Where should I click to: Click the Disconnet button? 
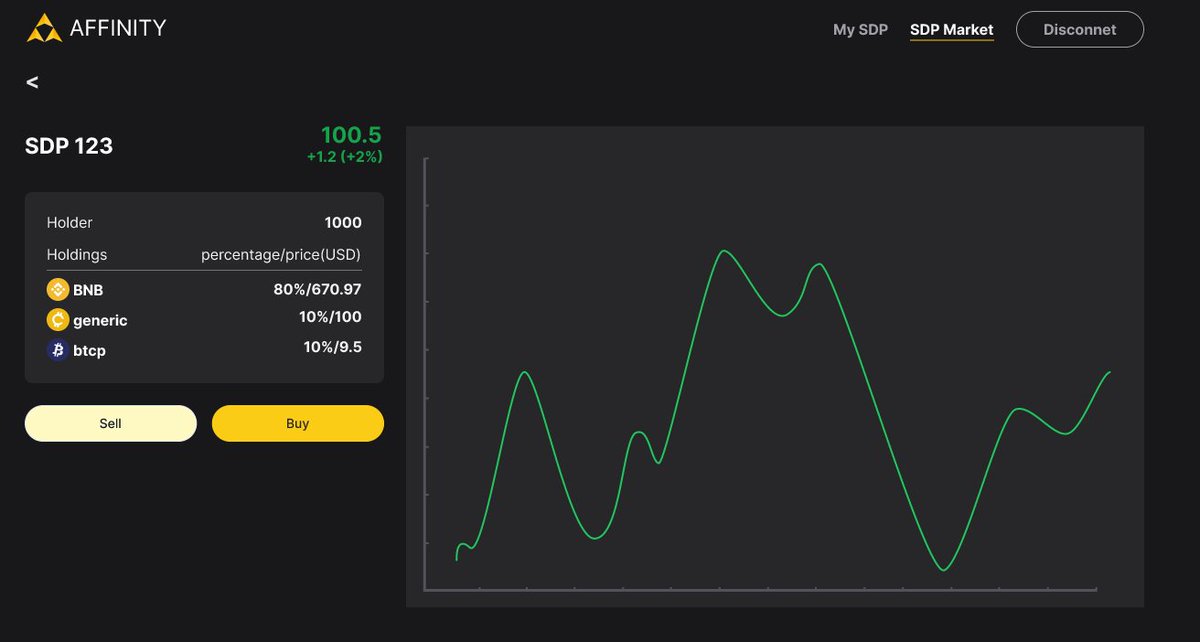(1080, 29)
